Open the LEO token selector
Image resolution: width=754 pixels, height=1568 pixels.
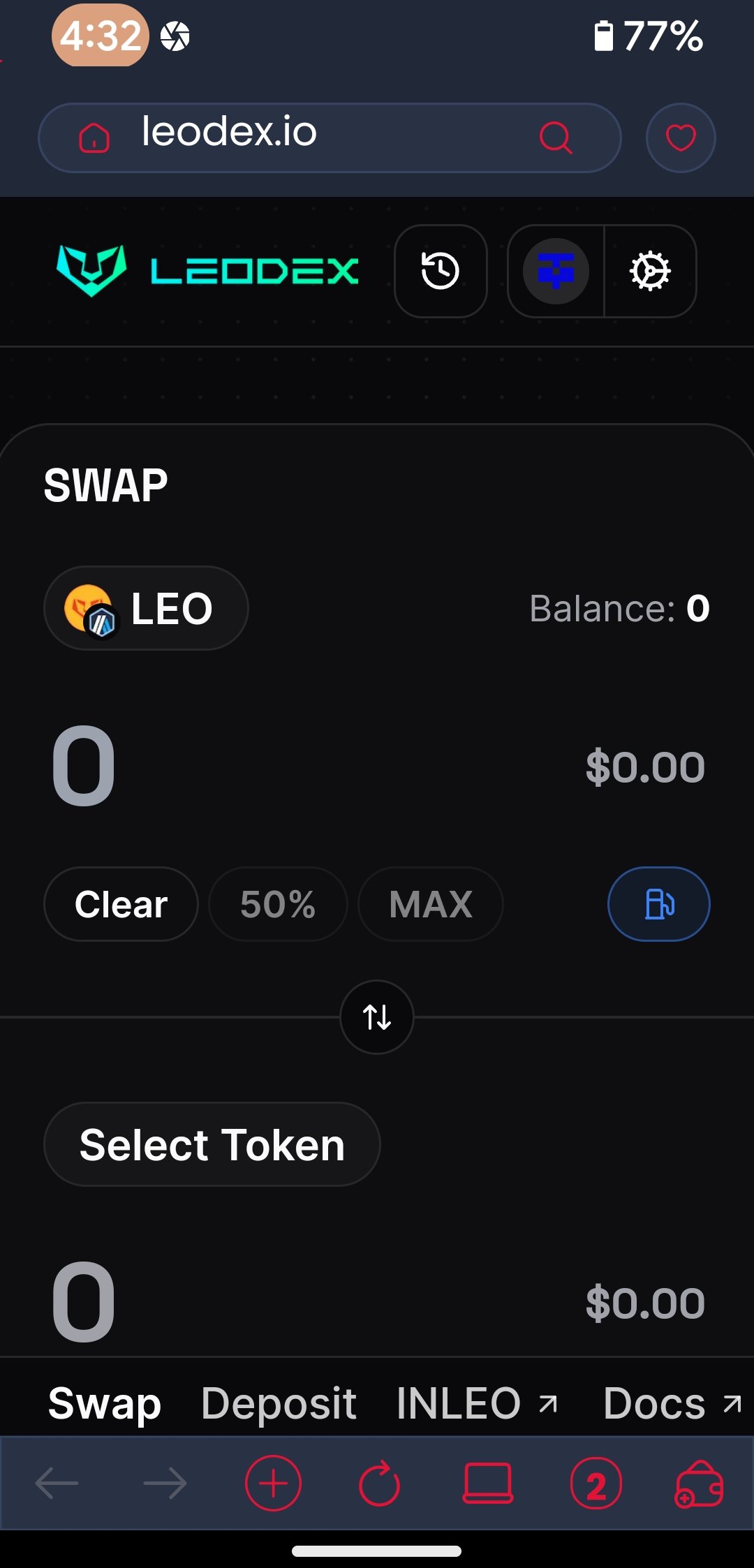pyautogui.click(x=146, y=608)
